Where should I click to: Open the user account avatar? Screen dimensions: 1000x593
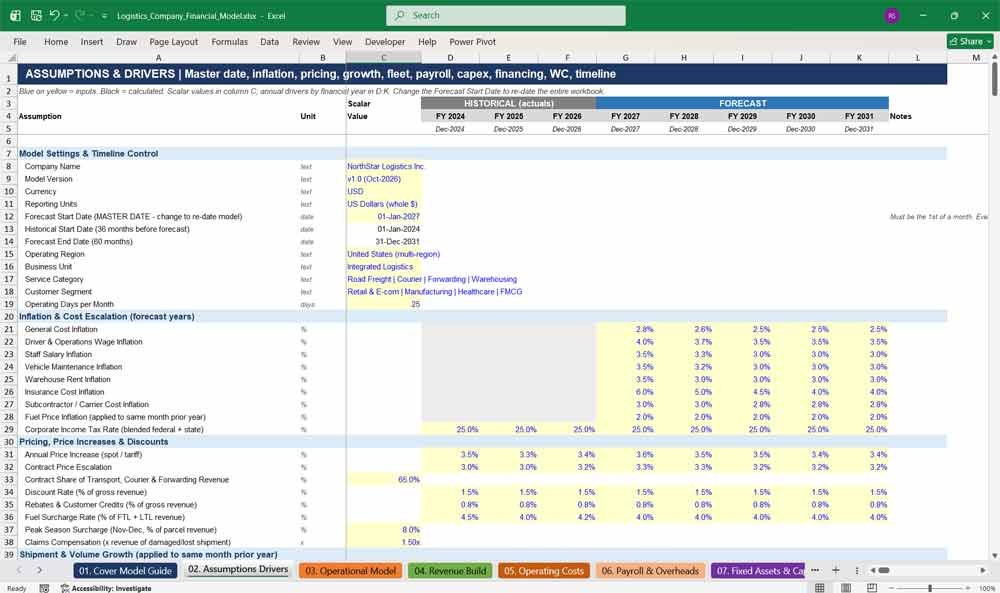click(x=892, y=15)
